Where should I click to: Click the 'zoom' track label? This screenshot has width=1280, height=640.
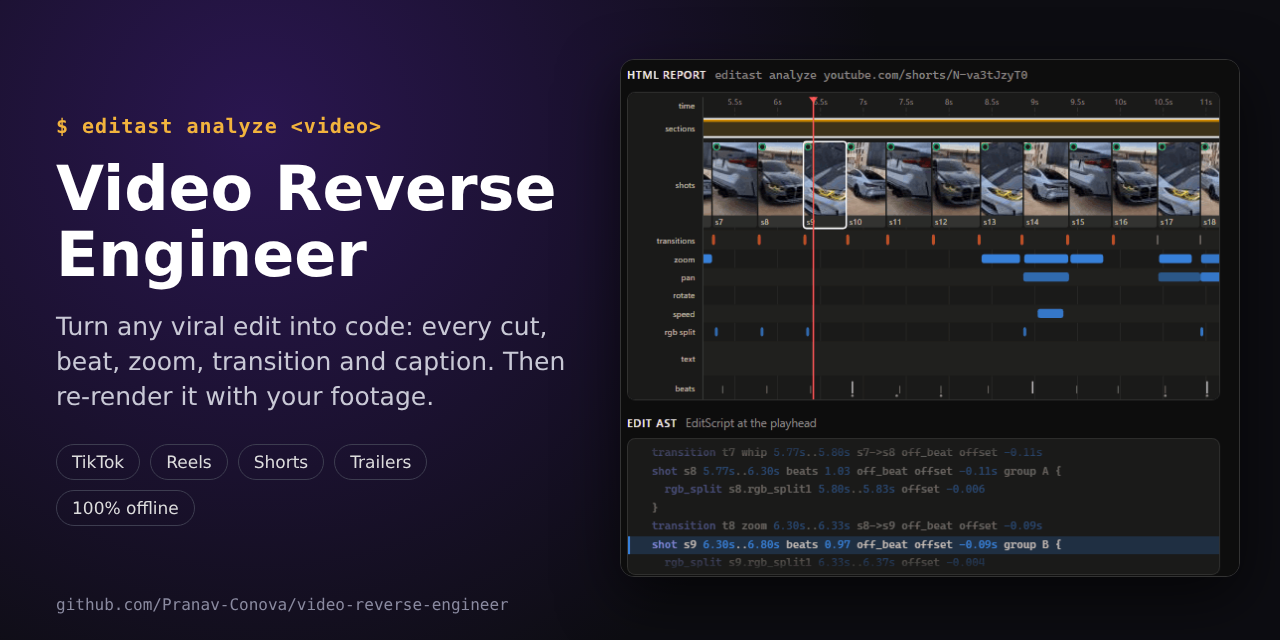[x=684, y=260]
